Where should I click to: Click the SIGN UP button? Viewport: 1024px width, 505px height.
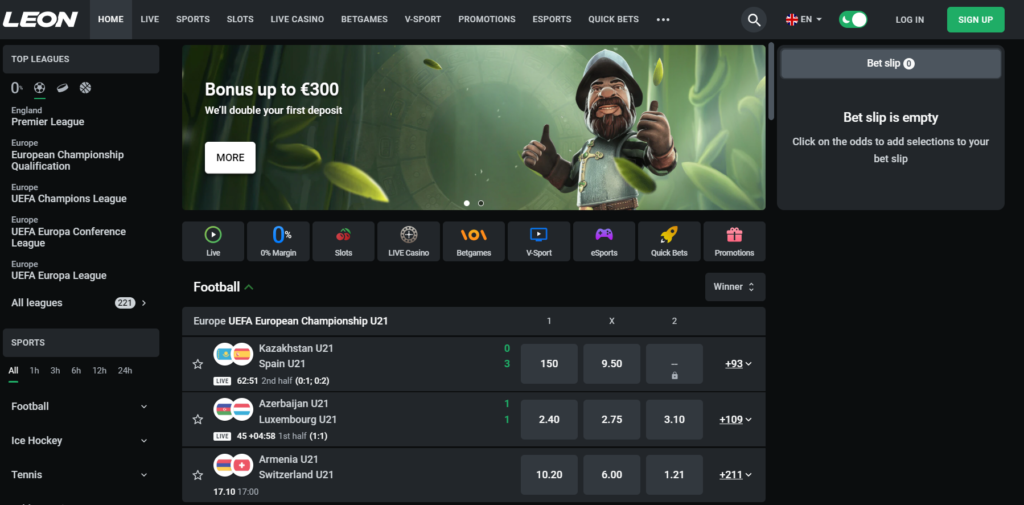[x=976, y=20]
